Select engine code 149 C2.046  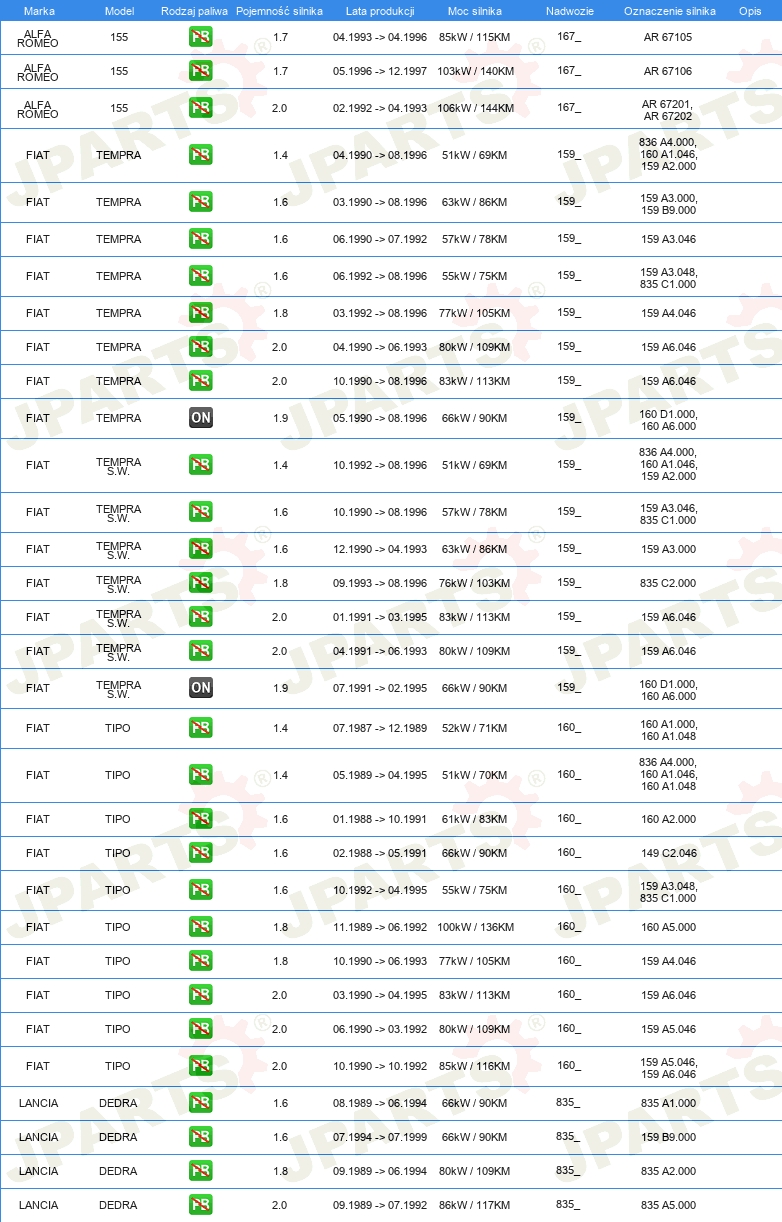(669, 853)
